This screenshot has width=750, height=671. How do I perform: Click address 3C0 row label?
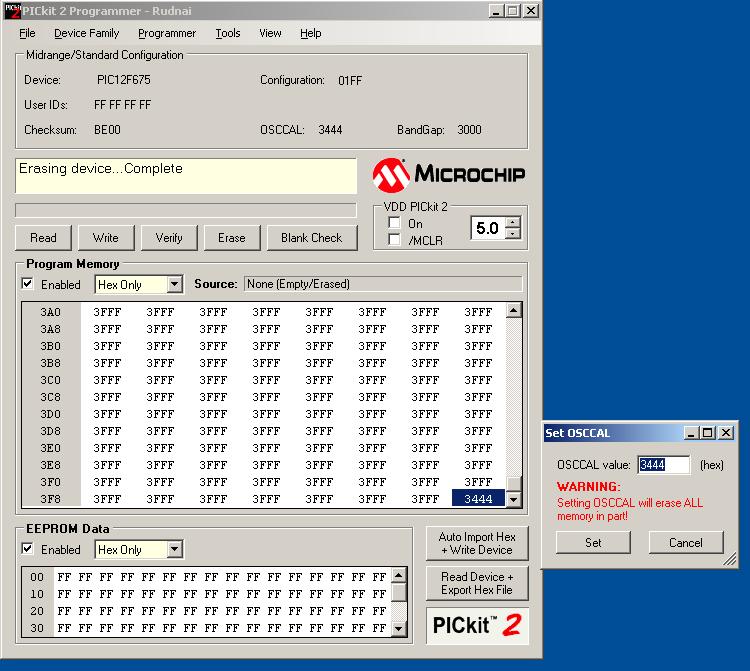coord(50,380)
